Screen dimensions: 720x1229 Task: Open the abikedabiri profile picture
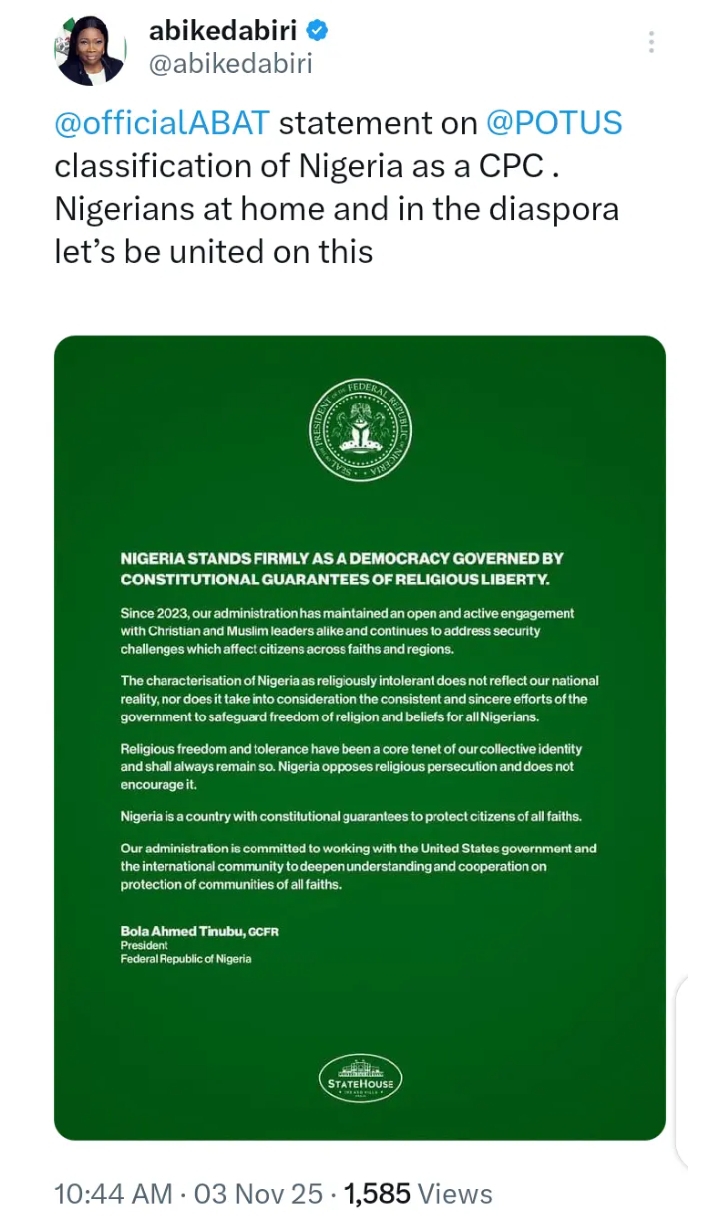pos(91,49)
